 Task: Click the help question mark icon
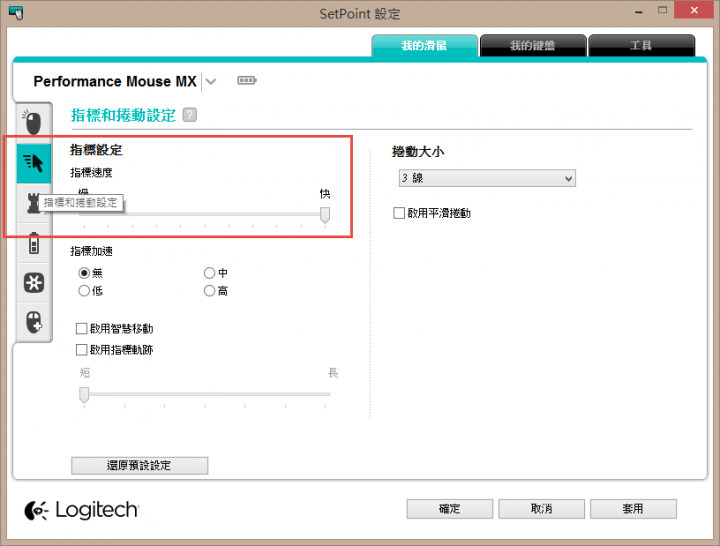point(190,115)
